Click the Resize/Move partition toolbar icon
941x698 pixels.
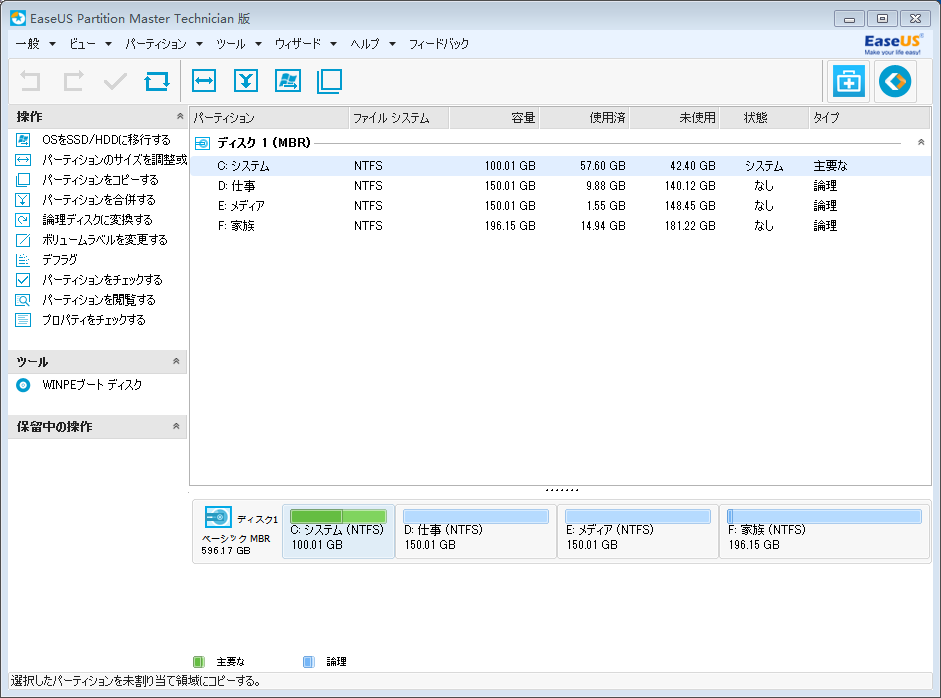[204, 81]
